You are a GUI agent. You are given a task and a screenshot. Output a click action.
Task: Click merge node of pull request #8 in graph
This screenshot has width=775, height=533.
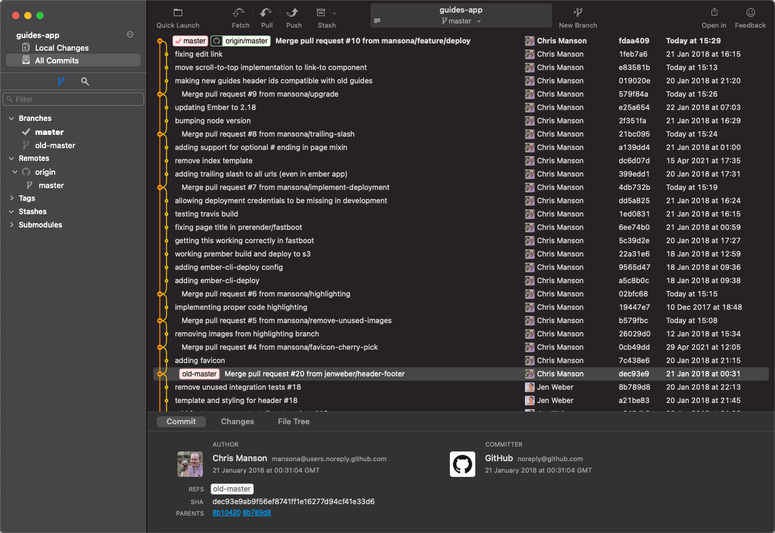[x=160, y=134]
